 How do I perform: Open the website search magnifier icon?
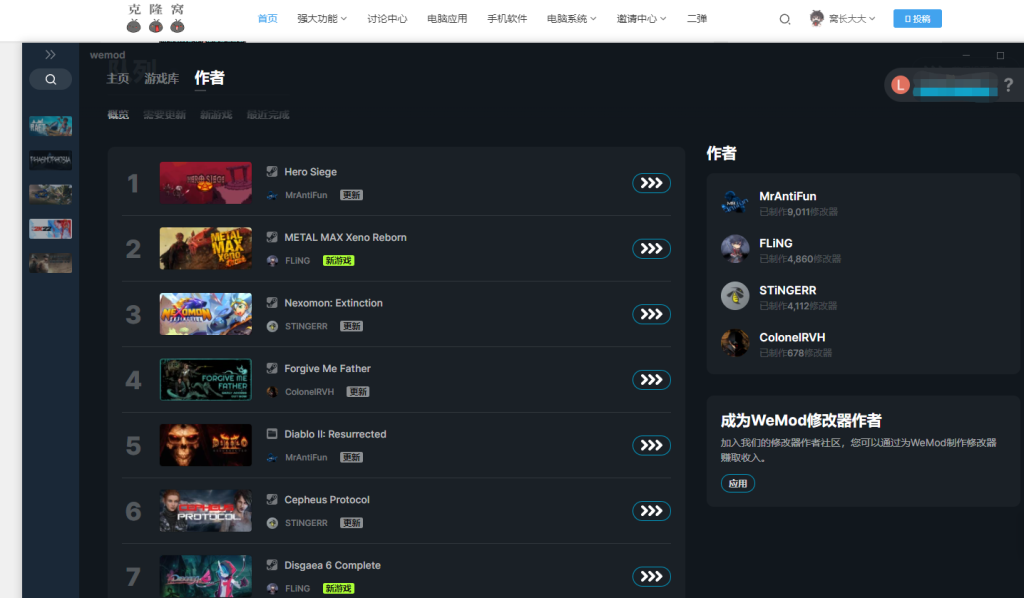point(785,19)
